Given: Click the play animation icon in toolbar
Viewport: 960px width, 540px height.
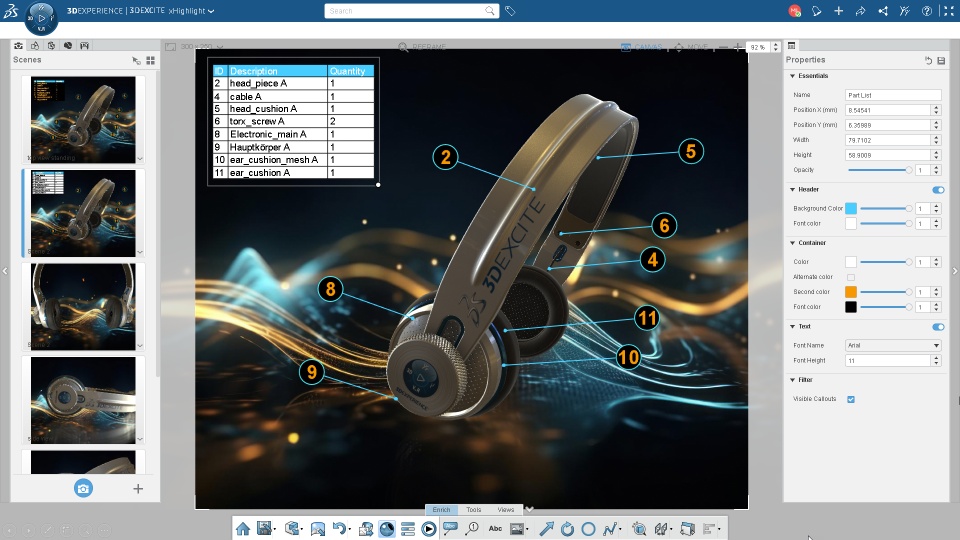Looking at the screenshot, I should coord(429,529).
